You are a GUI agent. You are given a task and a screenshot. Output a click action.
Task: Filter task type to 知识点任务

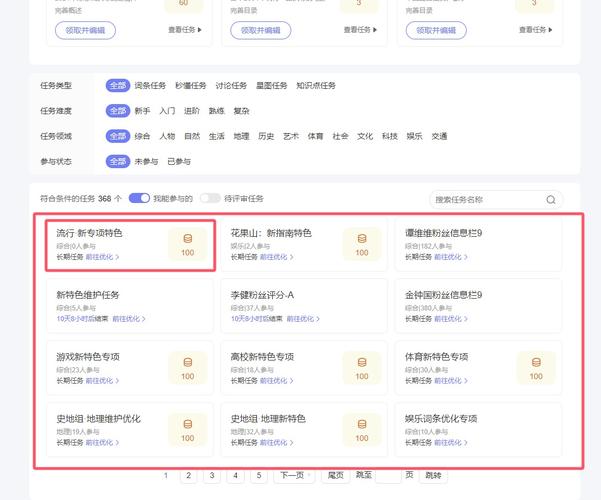tap(316, 86)
